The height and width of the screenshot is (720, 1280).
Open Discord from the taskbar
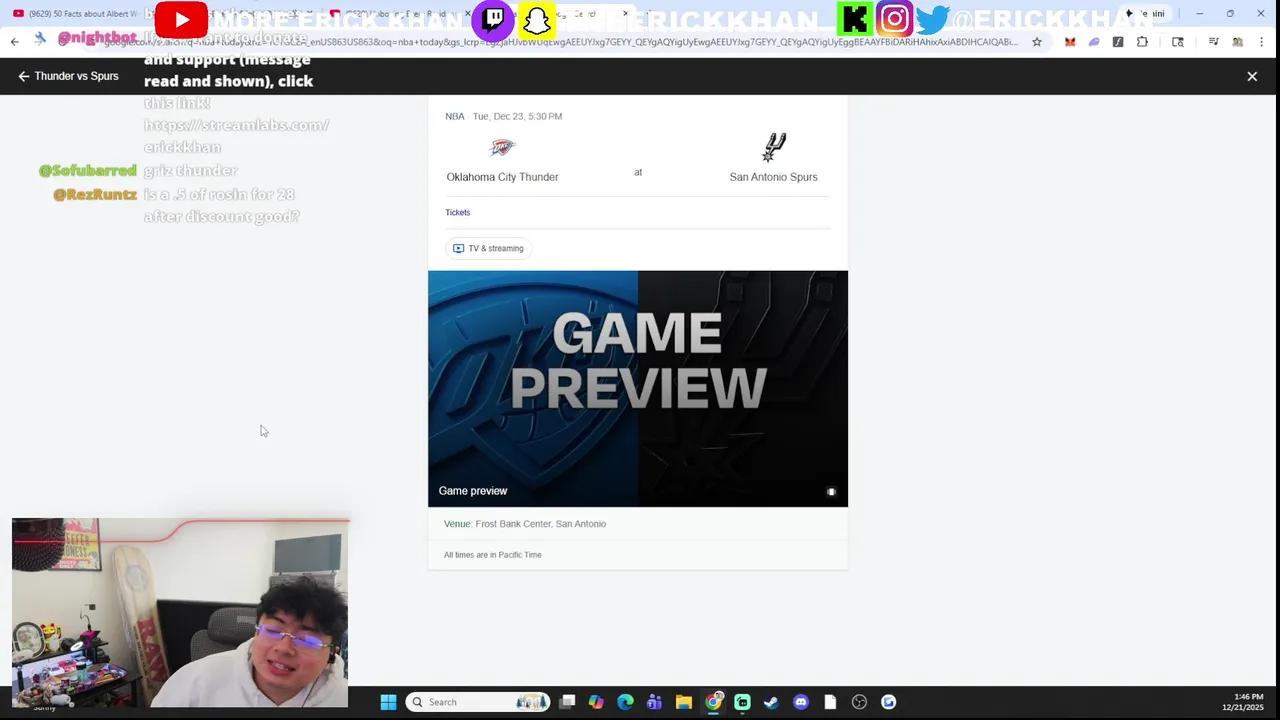point(800,702)
